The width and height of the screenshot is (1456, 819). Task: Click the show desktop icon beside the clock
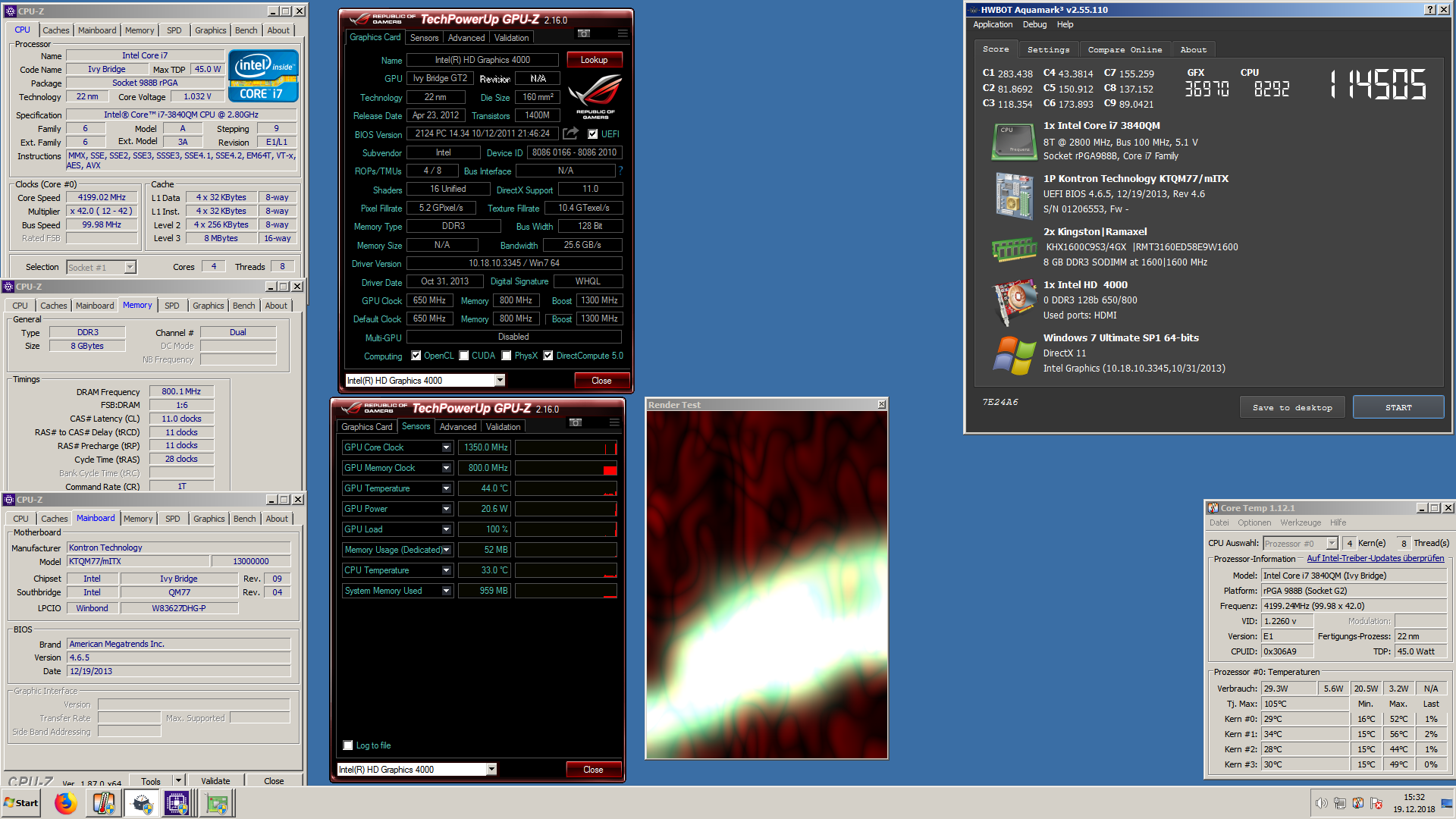1448,803
